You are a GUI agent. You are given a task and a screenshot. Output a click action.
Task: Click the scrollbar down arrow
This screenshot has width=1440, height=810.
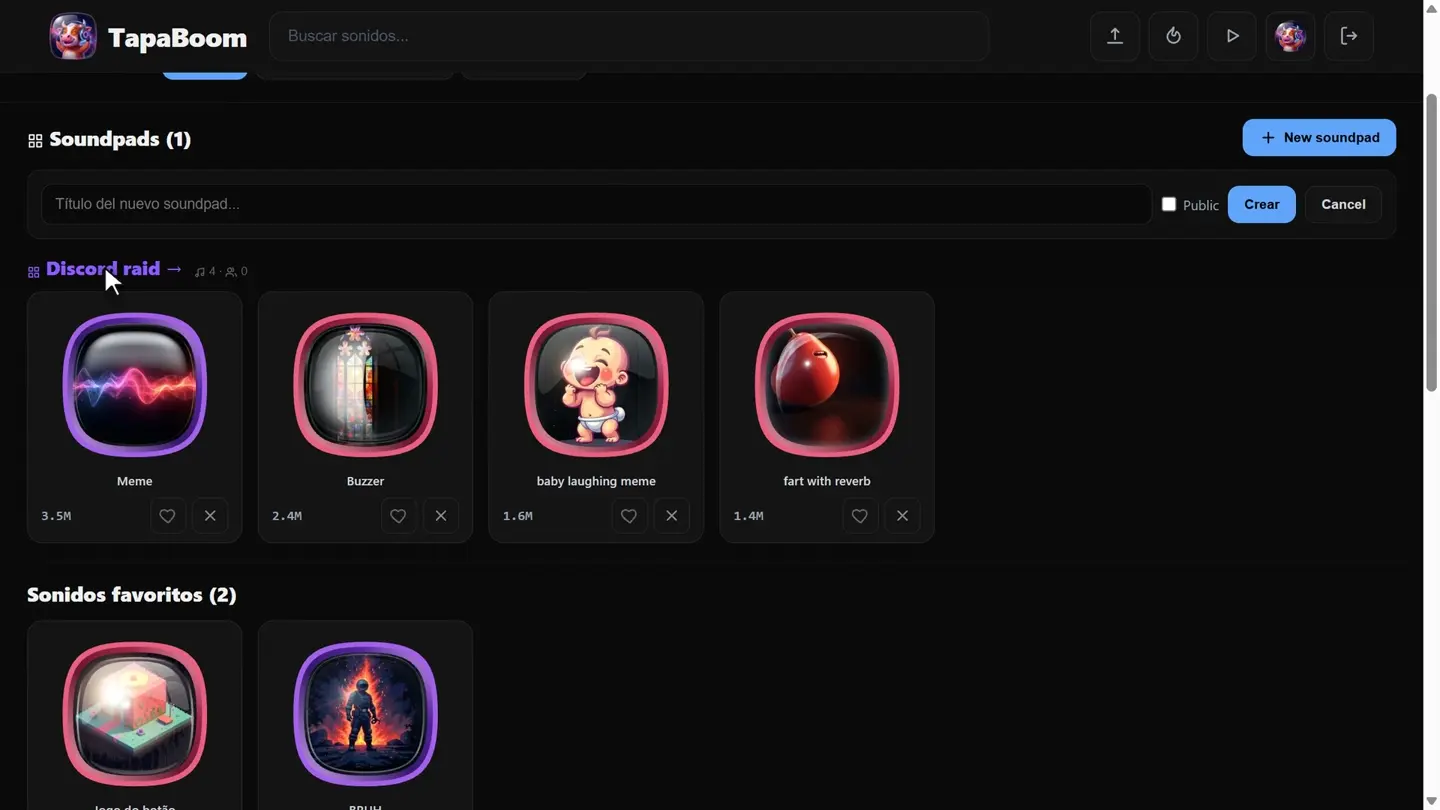click(1431, 801)
